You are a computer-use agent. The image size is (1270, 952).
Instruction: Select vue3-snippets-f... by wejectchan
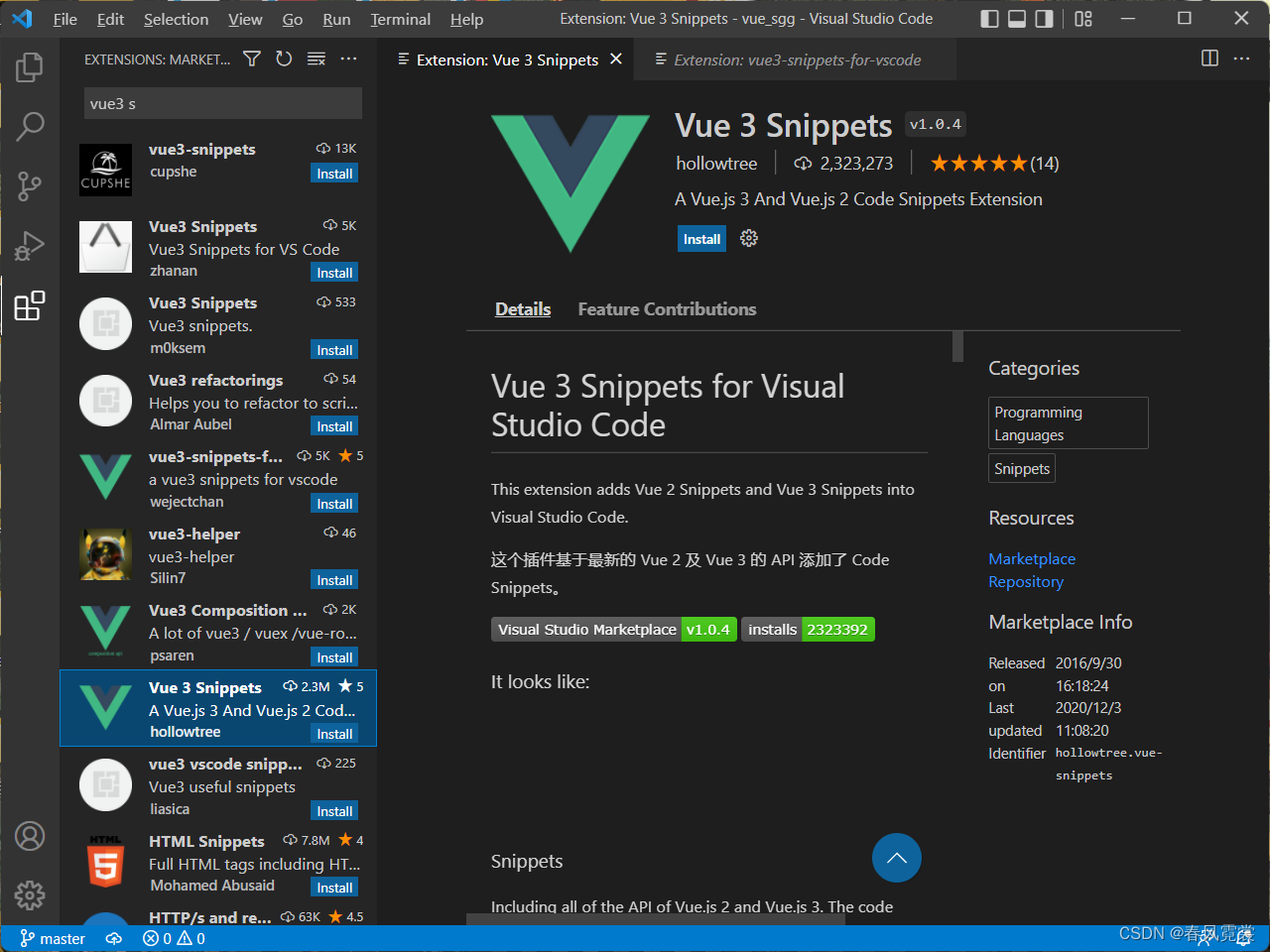click(x=218, y=478)
